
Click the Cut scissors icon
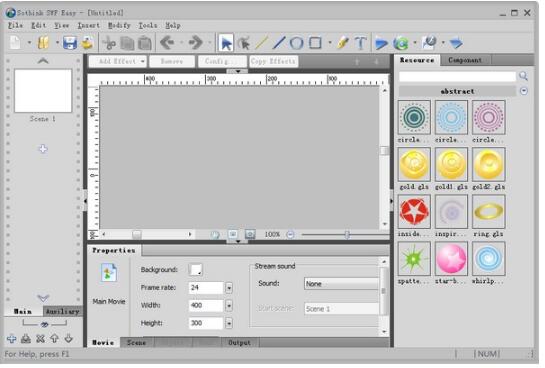[x=109, y=43]
